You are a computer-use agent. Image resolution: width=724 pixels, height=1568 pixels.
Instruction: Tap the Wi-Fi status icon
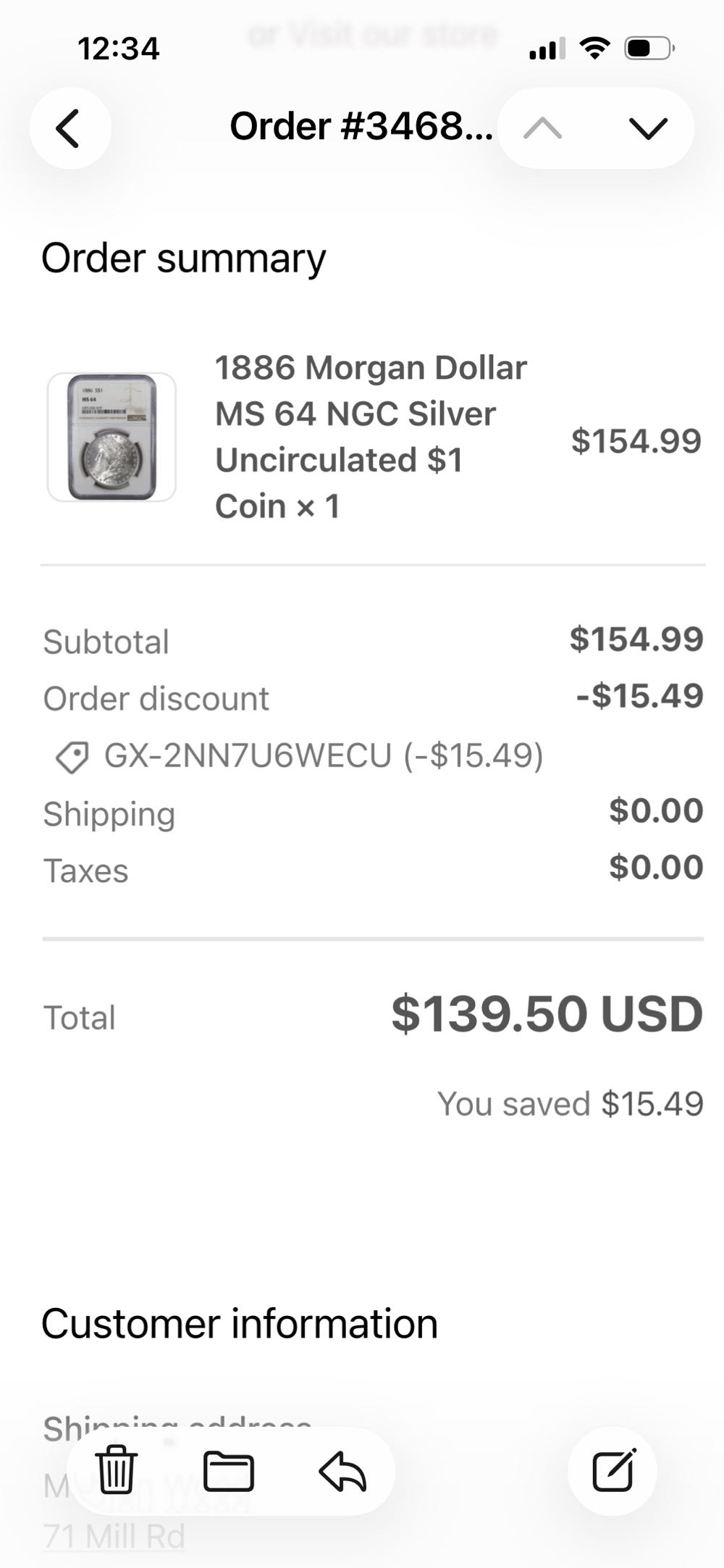click(x=595, y=49)
